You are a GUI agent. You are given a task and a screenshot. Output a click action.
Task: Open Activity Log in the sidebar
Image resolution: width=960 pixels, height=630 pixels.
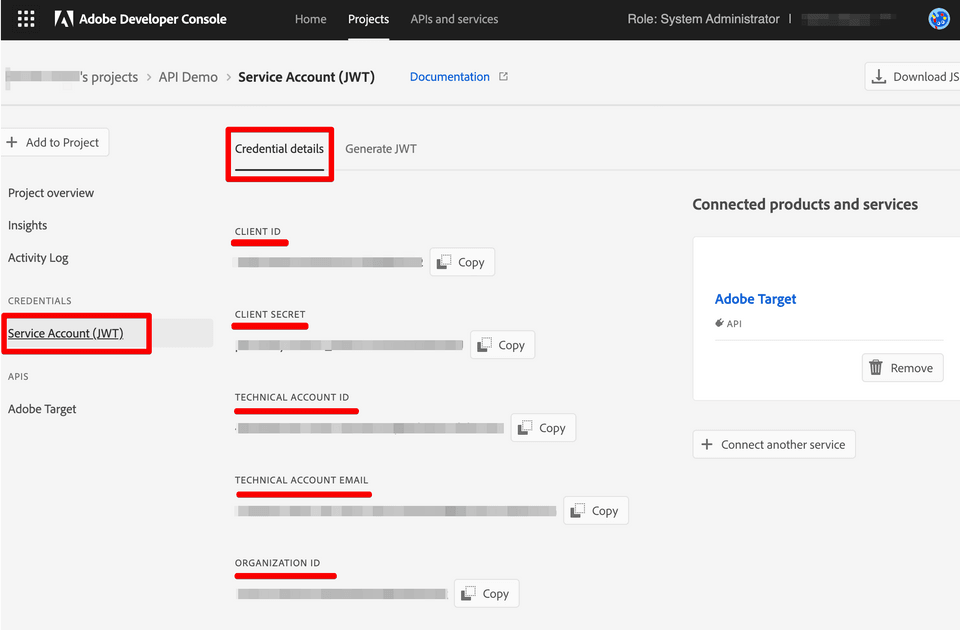click(x=38, y=258)
